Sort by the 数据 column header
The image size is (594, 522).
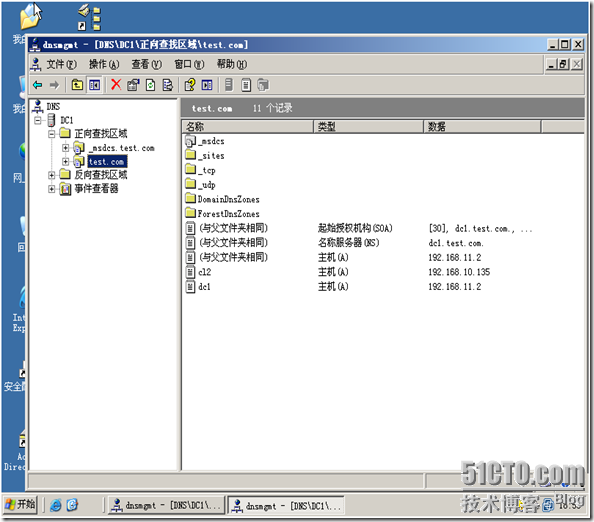482,127
